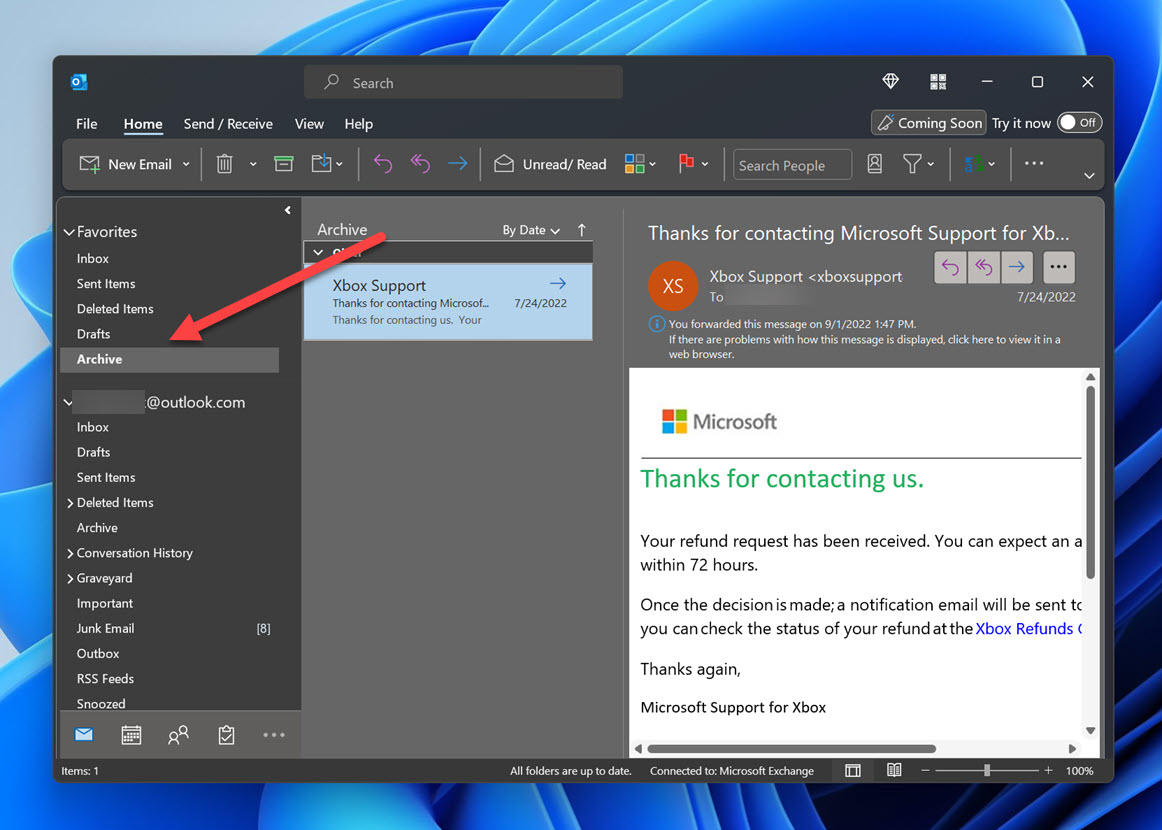Click the ribbon more commands ellipsis
This screenshot has width=1162, height=830.
point(1034,164)
